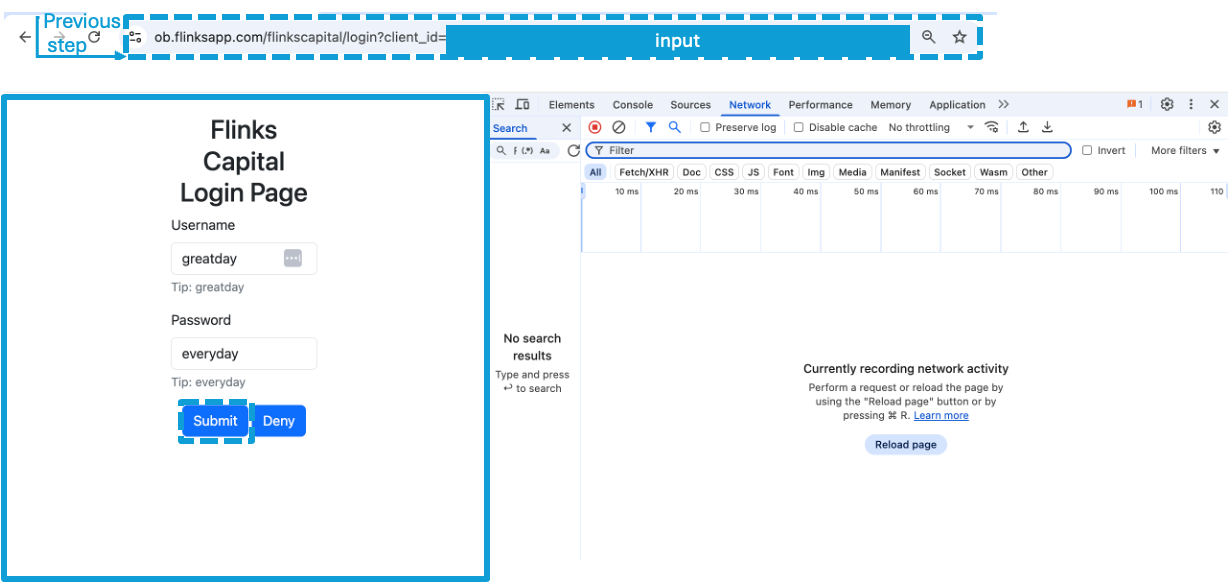
Task: Click the zoom magnifier icon in address bar
Action: [929, 37]
